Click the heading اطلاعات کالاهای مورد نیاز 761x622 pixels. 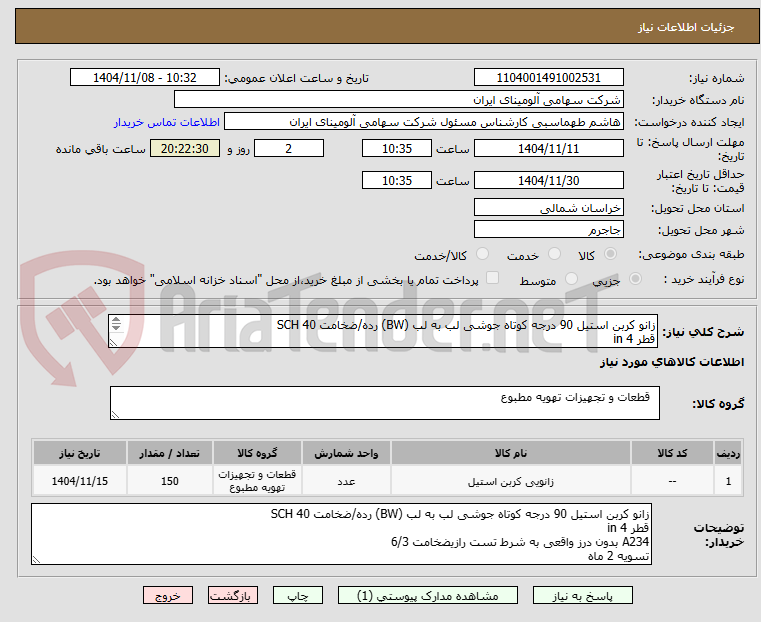[x=672, y=362]
